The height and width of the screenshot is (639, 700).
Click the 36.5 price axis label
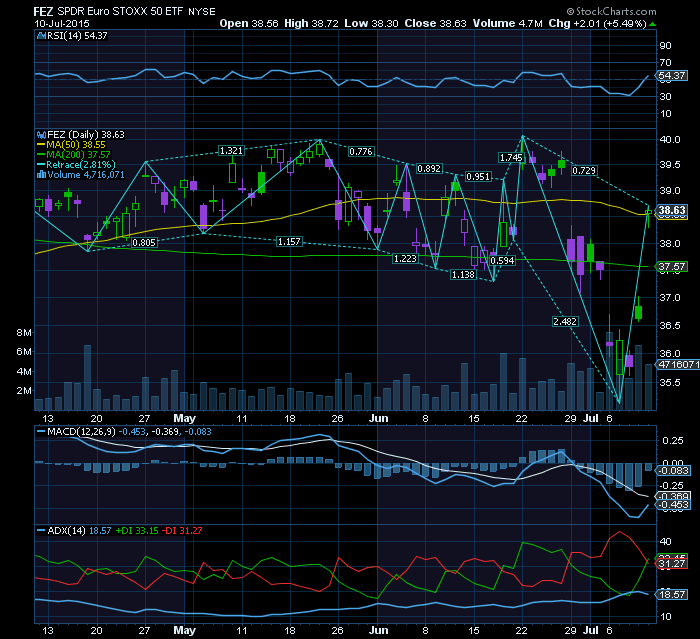[x=670, y=326]
